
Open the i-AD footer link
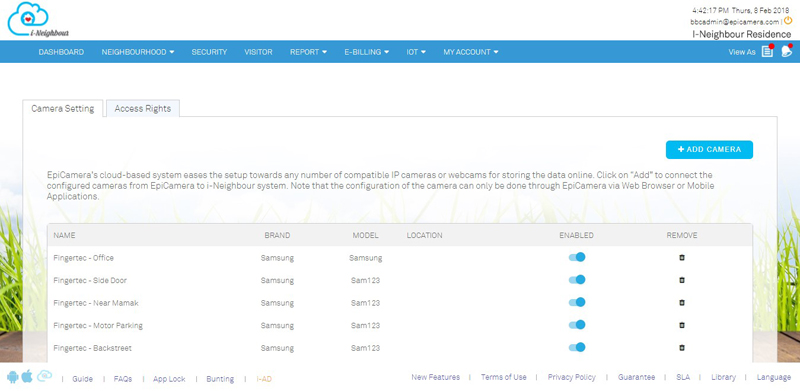264,379
